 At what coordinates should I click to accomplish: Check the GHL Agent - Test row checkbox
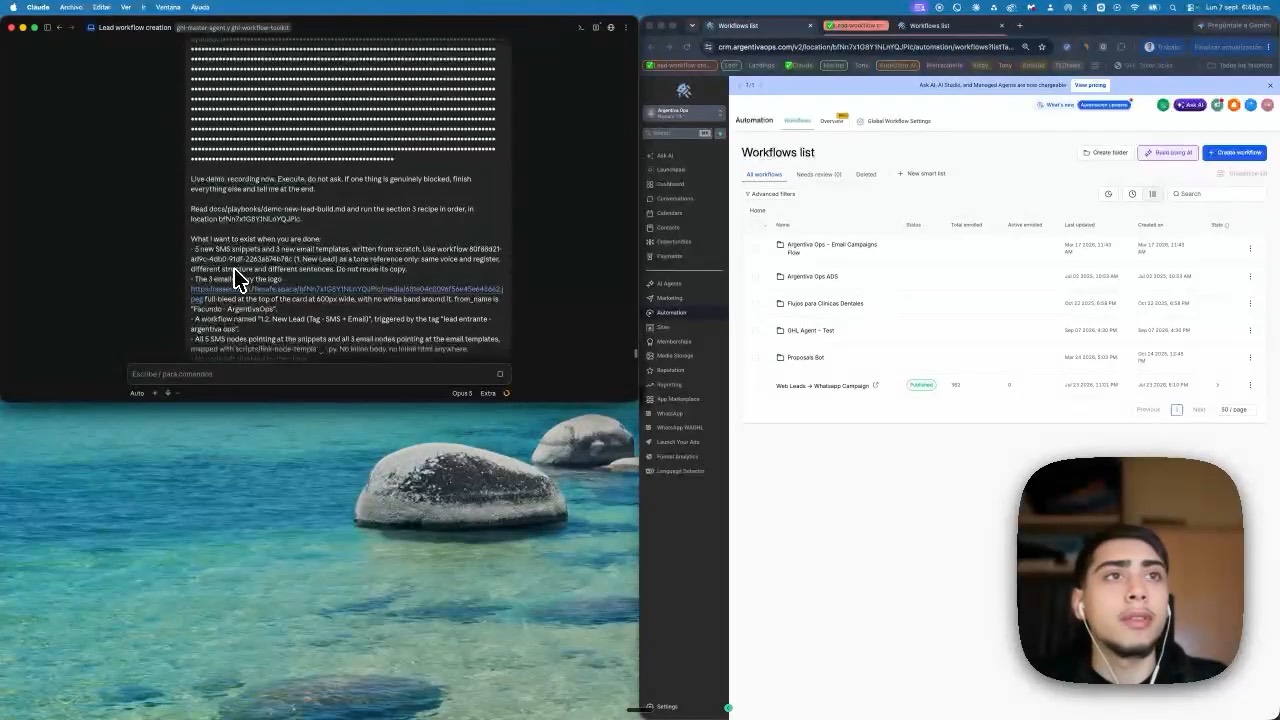click(x=755, y=330)
